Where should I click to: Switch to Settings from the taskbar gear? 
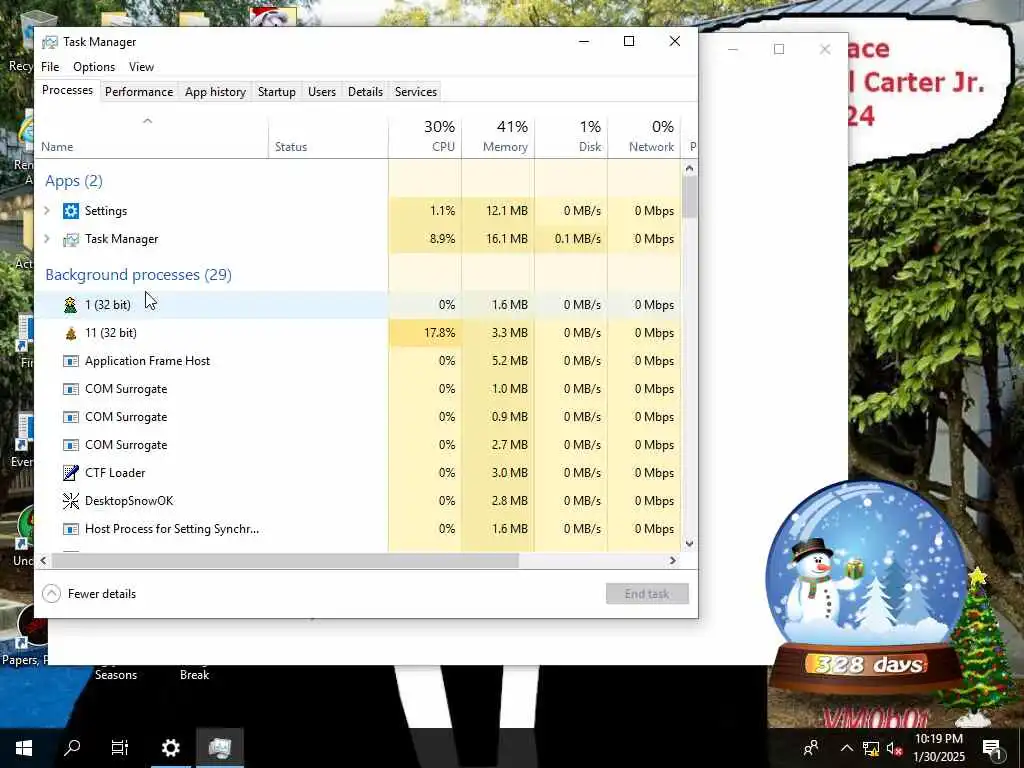pyautogui.click(x=170, y=748)
